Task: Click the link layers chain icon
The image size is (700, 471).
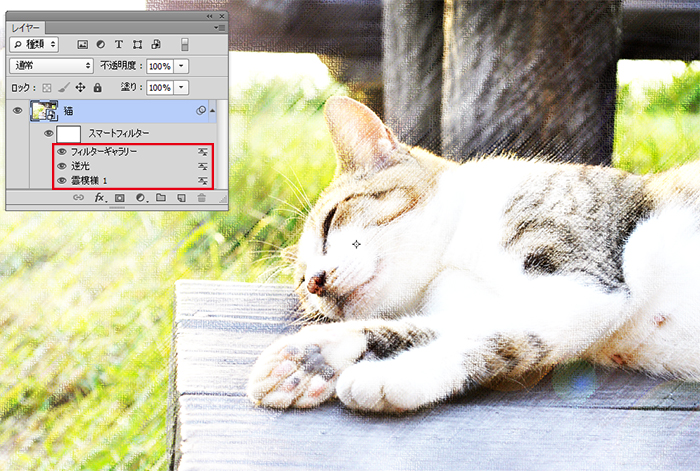Action: (78, 199)
